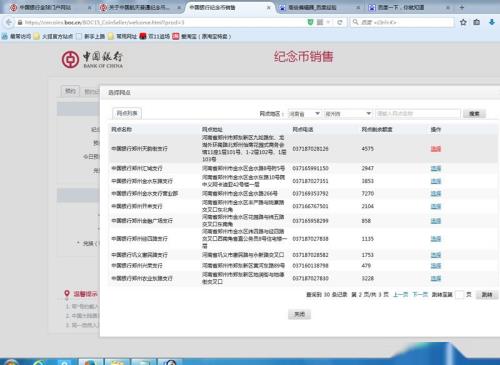Open the downloads arrow icon
The width and height of the screenshot is (500, 365).
coord(492,22)
